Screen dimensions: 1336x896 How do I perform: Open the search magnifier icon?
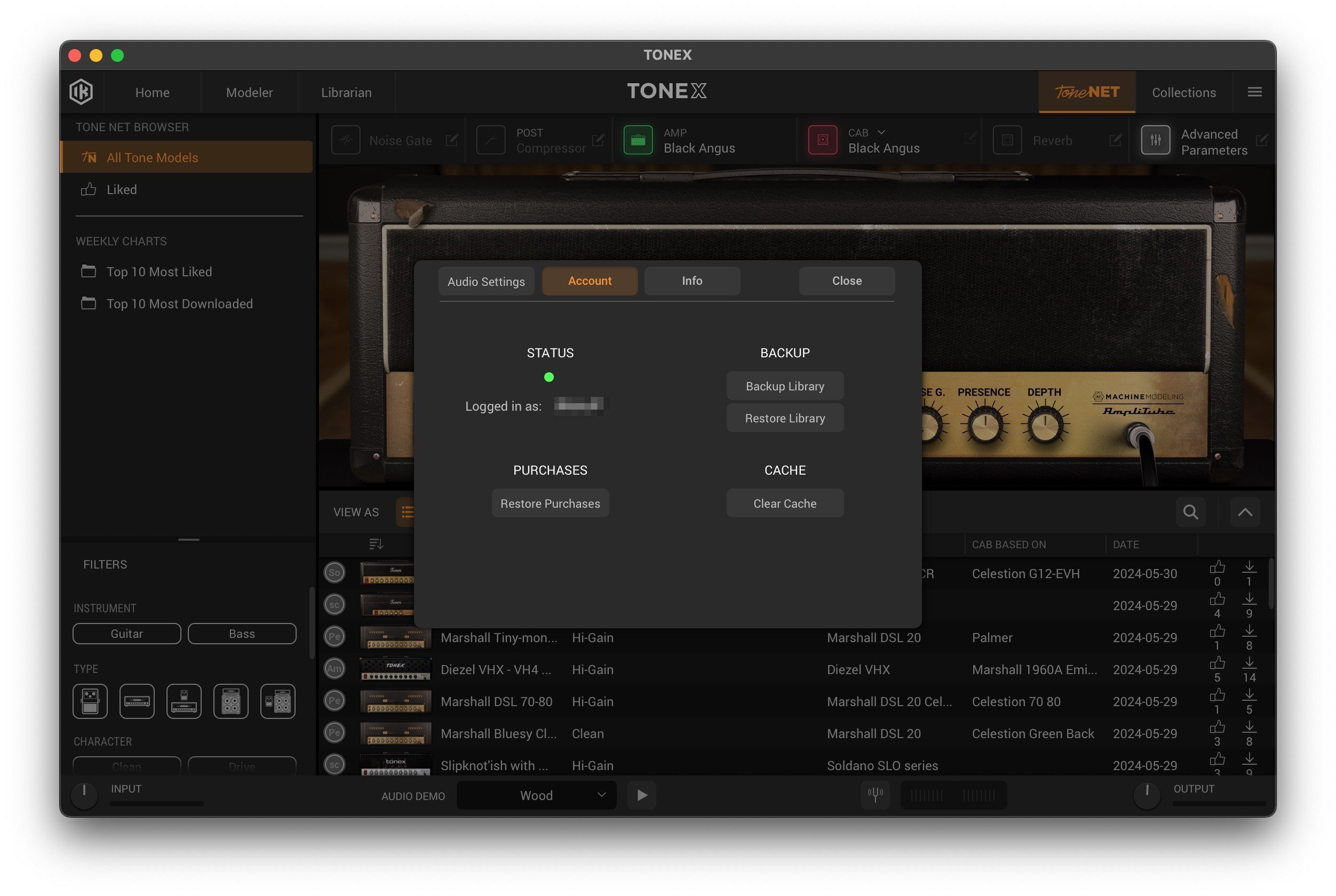tap(1190, 511)
